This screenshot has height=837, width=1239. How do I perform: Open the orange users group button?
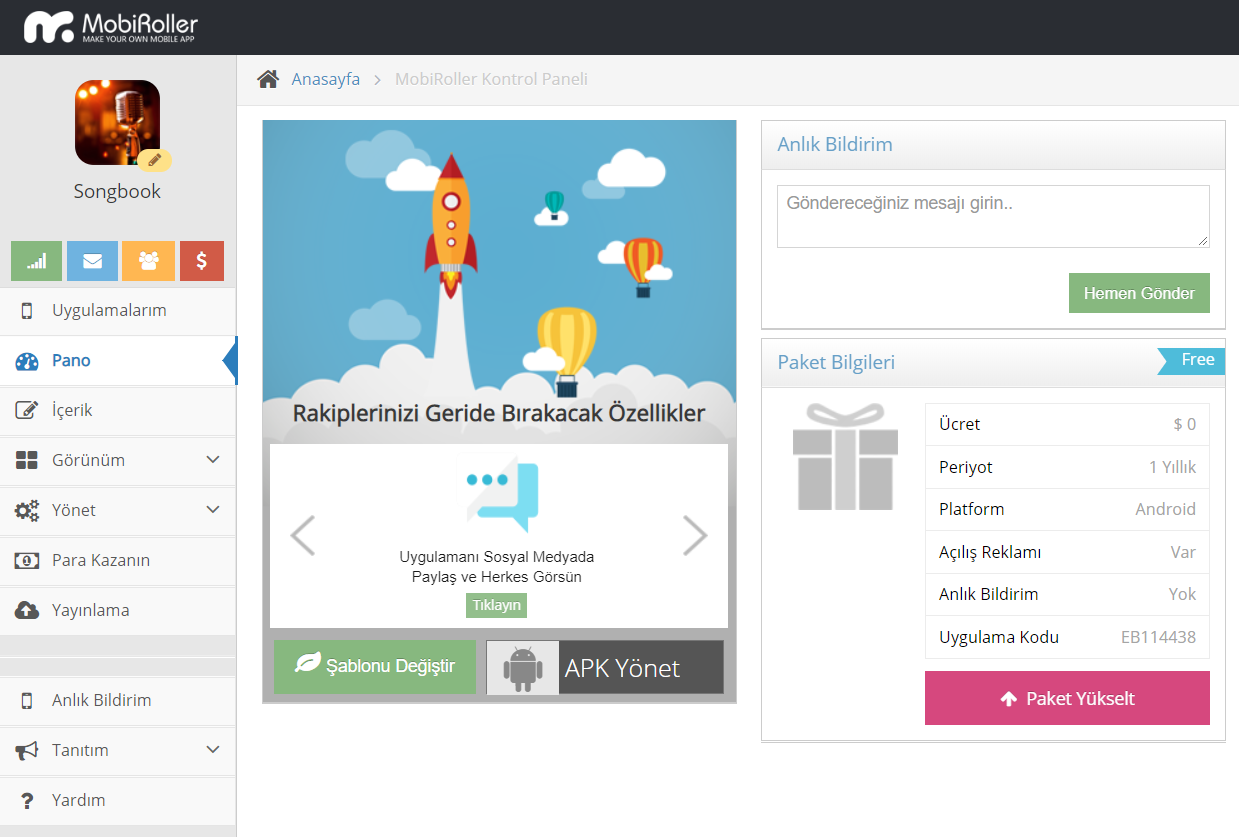(148, 261)
